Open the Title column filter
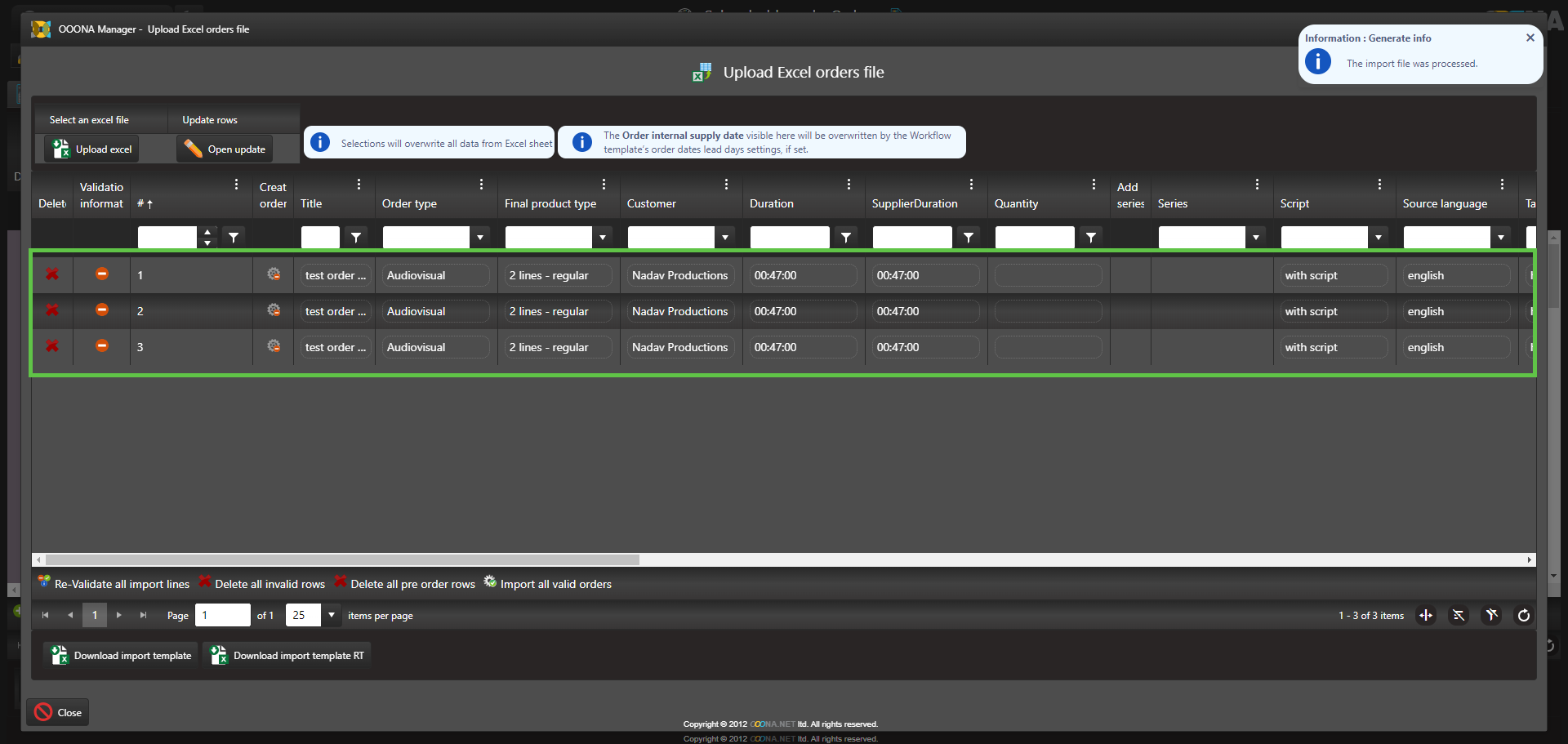This screenshot has height=744, width=1568. coord(356,238)
